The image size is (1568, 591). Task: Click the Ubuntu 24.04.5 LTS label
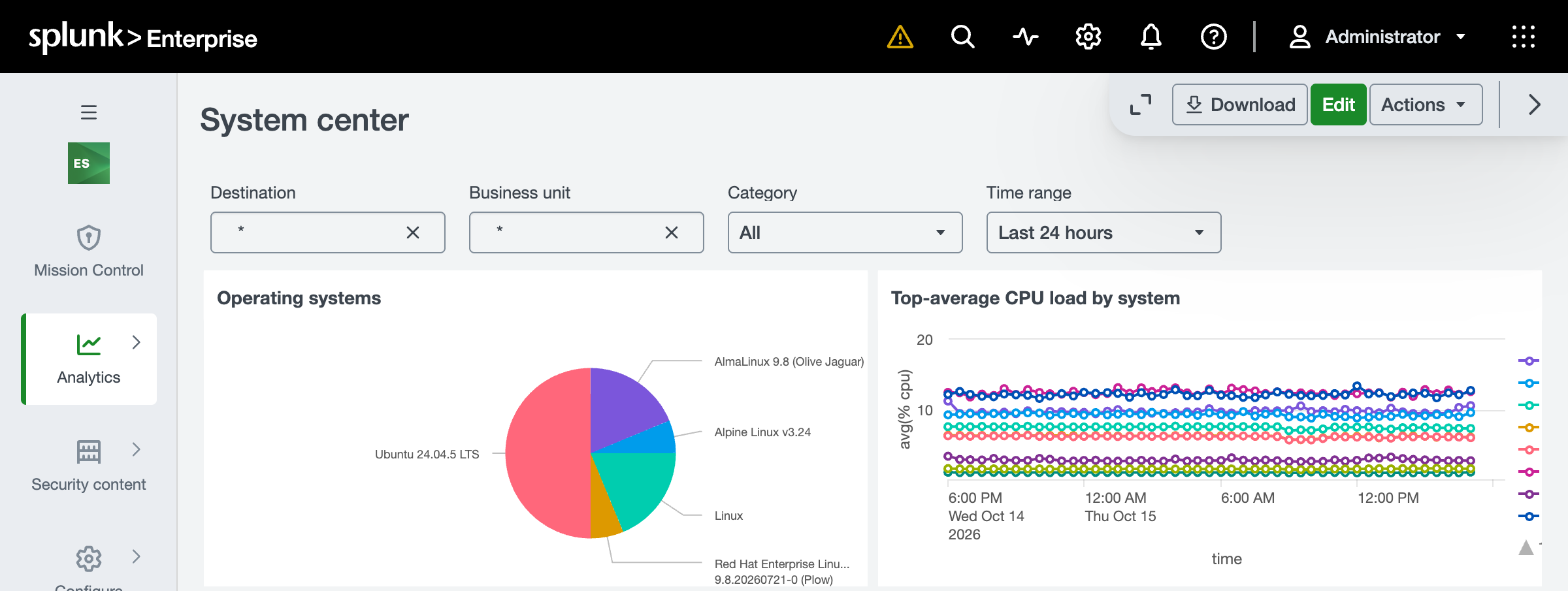coord(427,455)
